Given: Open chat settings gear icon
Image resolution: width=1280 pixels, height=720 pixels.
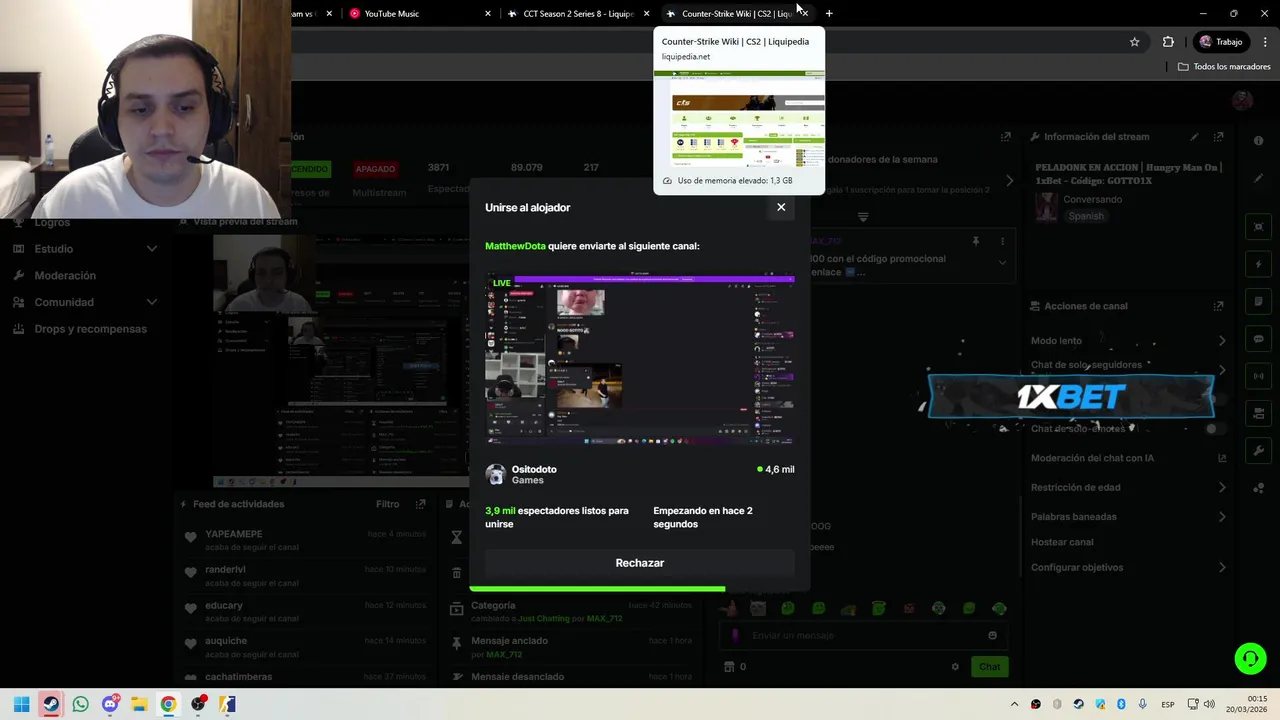Looking at the screenshot, I should [955, 667].
